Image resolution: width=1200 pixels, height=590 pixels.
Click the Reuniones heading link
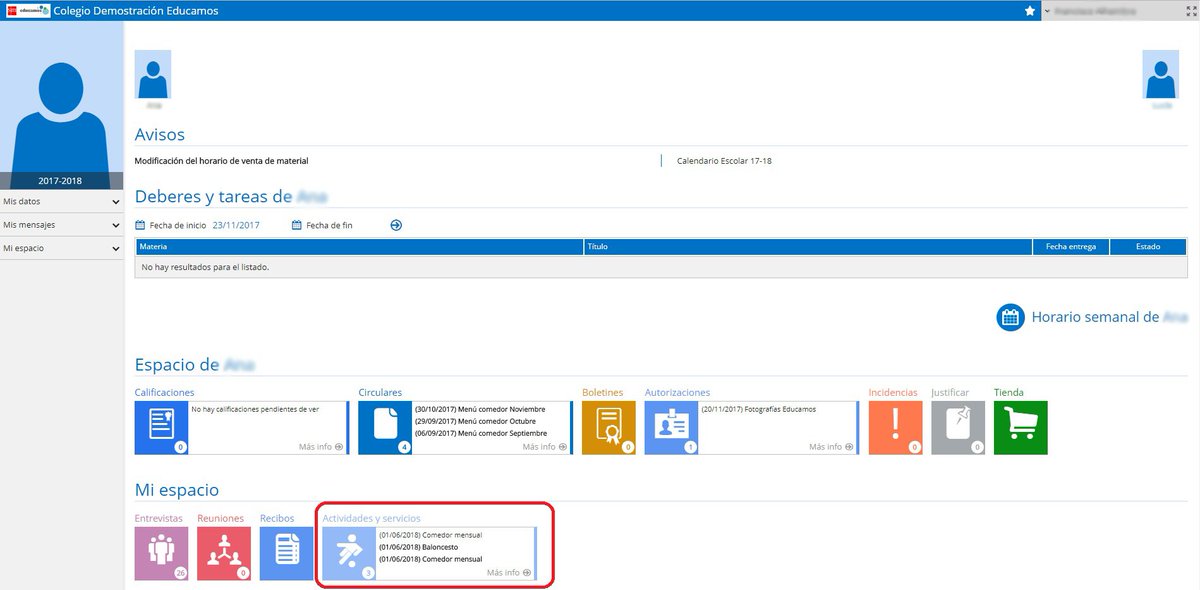(x=221, y=519)
